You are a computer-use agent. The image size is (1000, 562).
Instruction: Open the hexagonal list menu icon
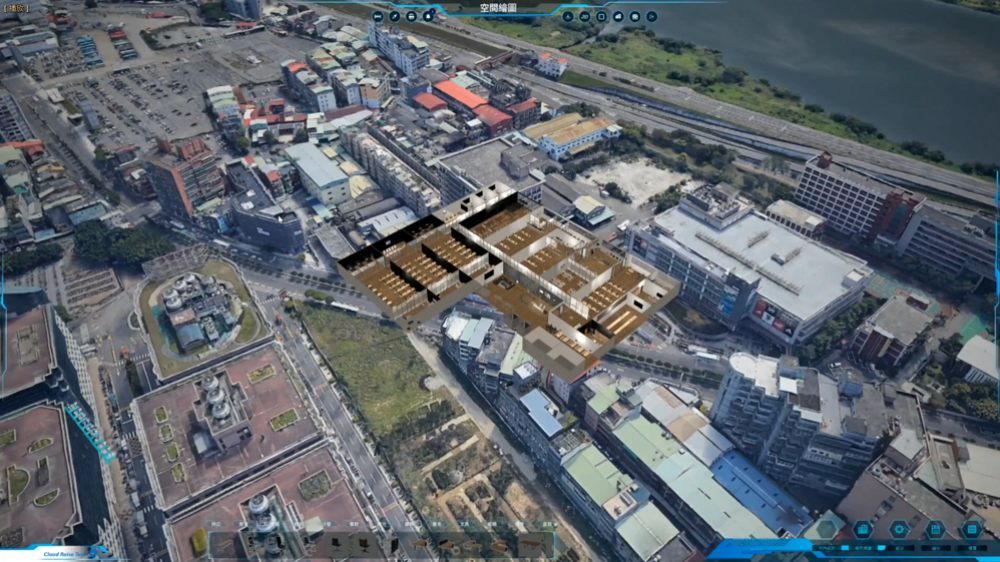[x=971, y=530]
